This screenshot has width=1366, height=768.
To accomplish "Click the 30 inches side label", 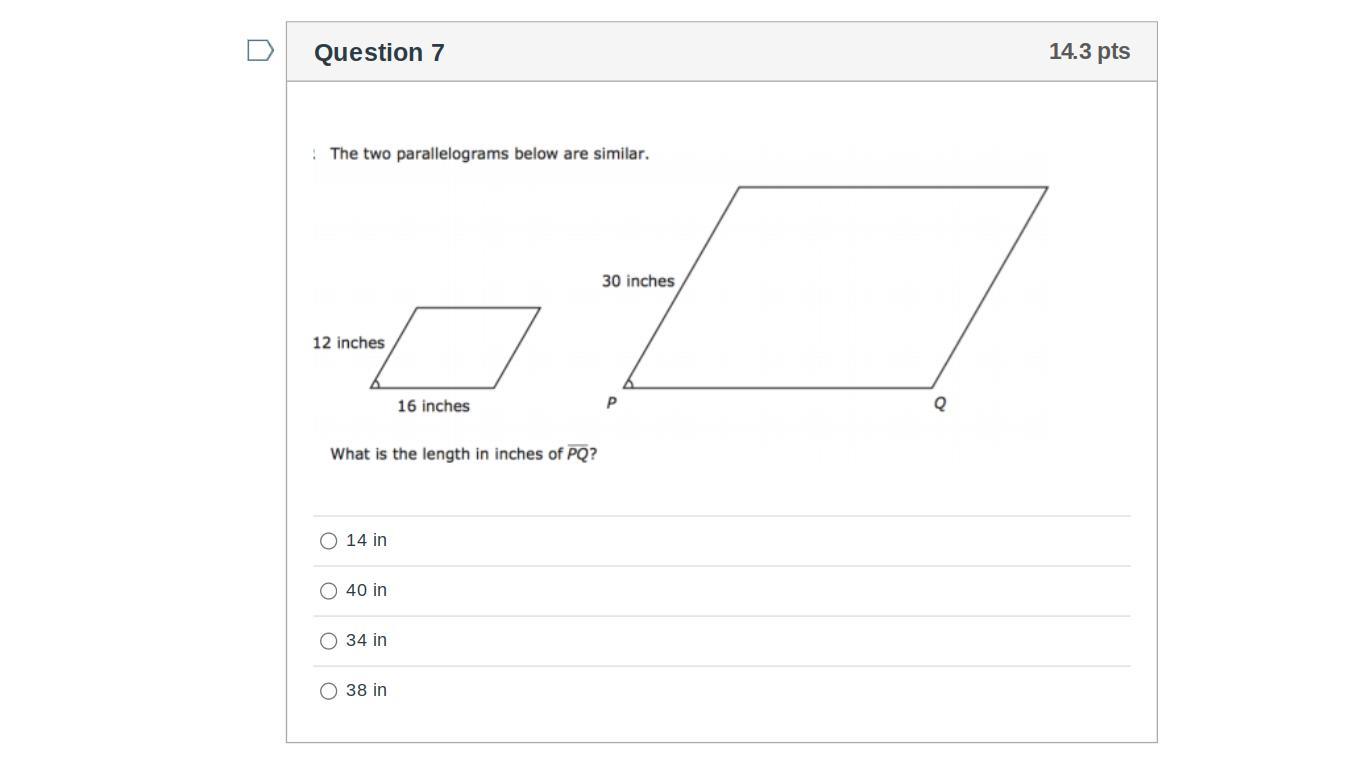I will [x=638, y=281].
